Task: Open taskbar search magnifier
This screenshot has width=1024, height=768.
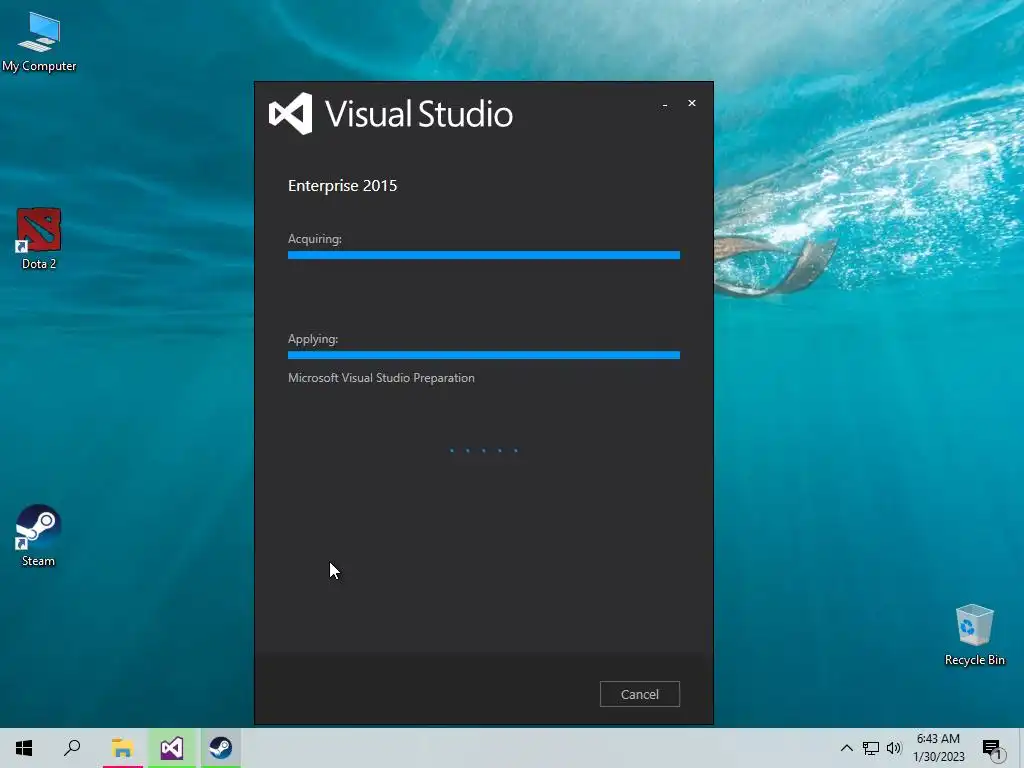Action: pyautogui.click(x=72, y=748)
